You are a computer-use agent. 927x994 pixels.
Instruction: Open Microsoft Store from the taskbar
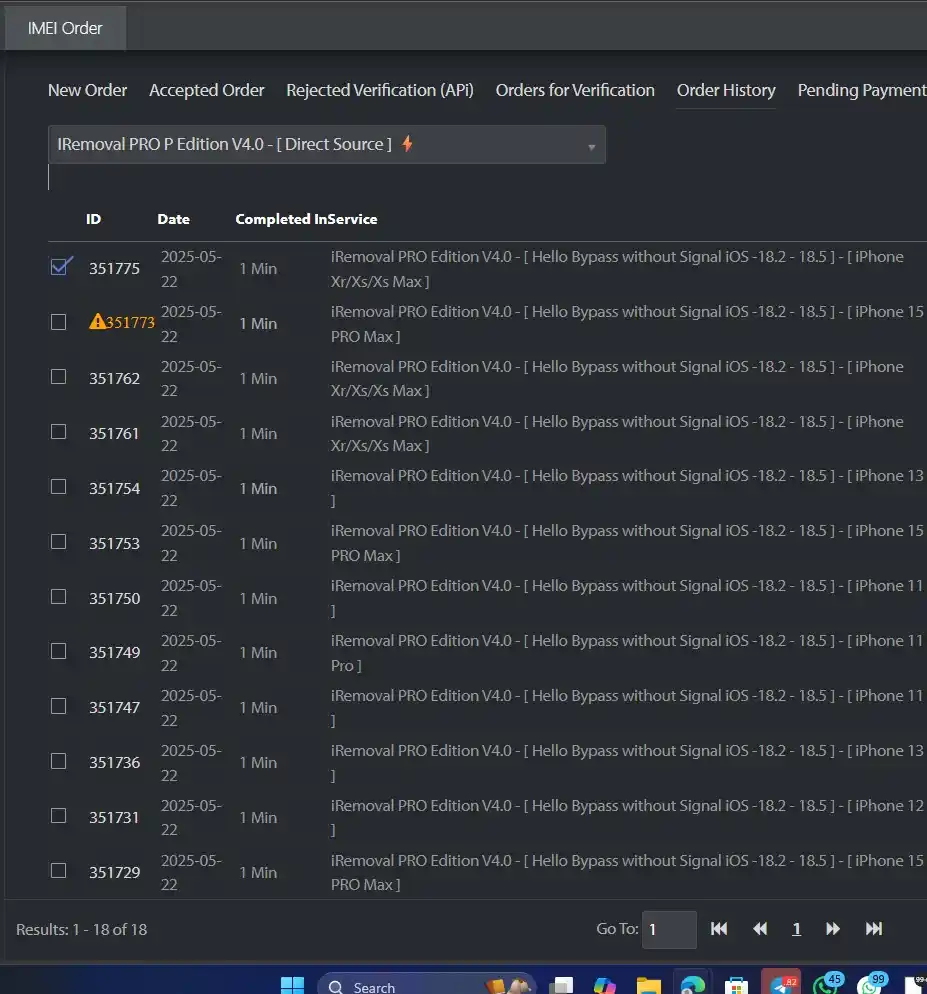click(x=736, y=985)
